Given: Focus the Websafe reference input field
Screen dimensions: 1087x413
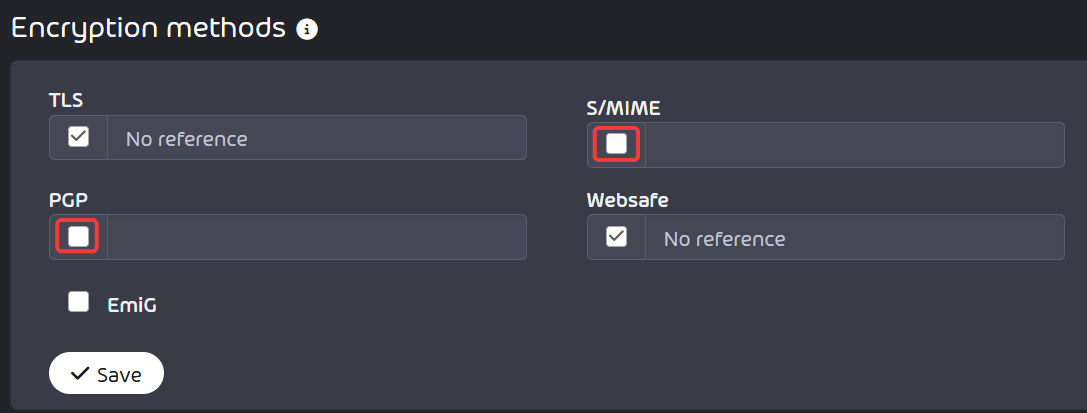Looking at the screenshot, I should click(x=855, y=237).
